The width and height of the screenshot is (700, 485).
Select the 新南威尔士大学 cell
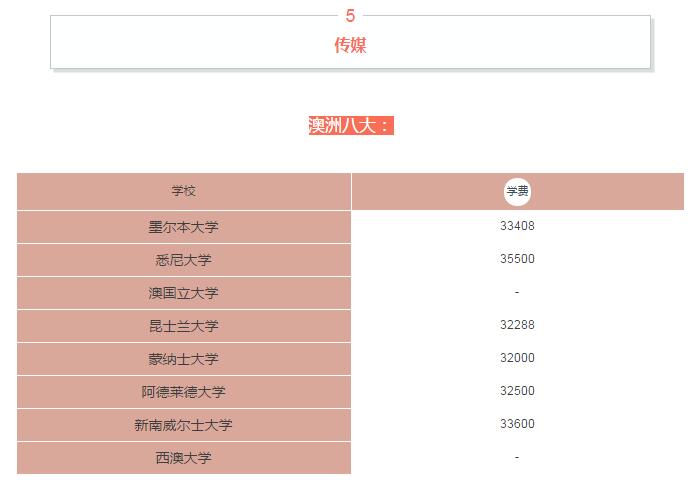click(184, 425)
